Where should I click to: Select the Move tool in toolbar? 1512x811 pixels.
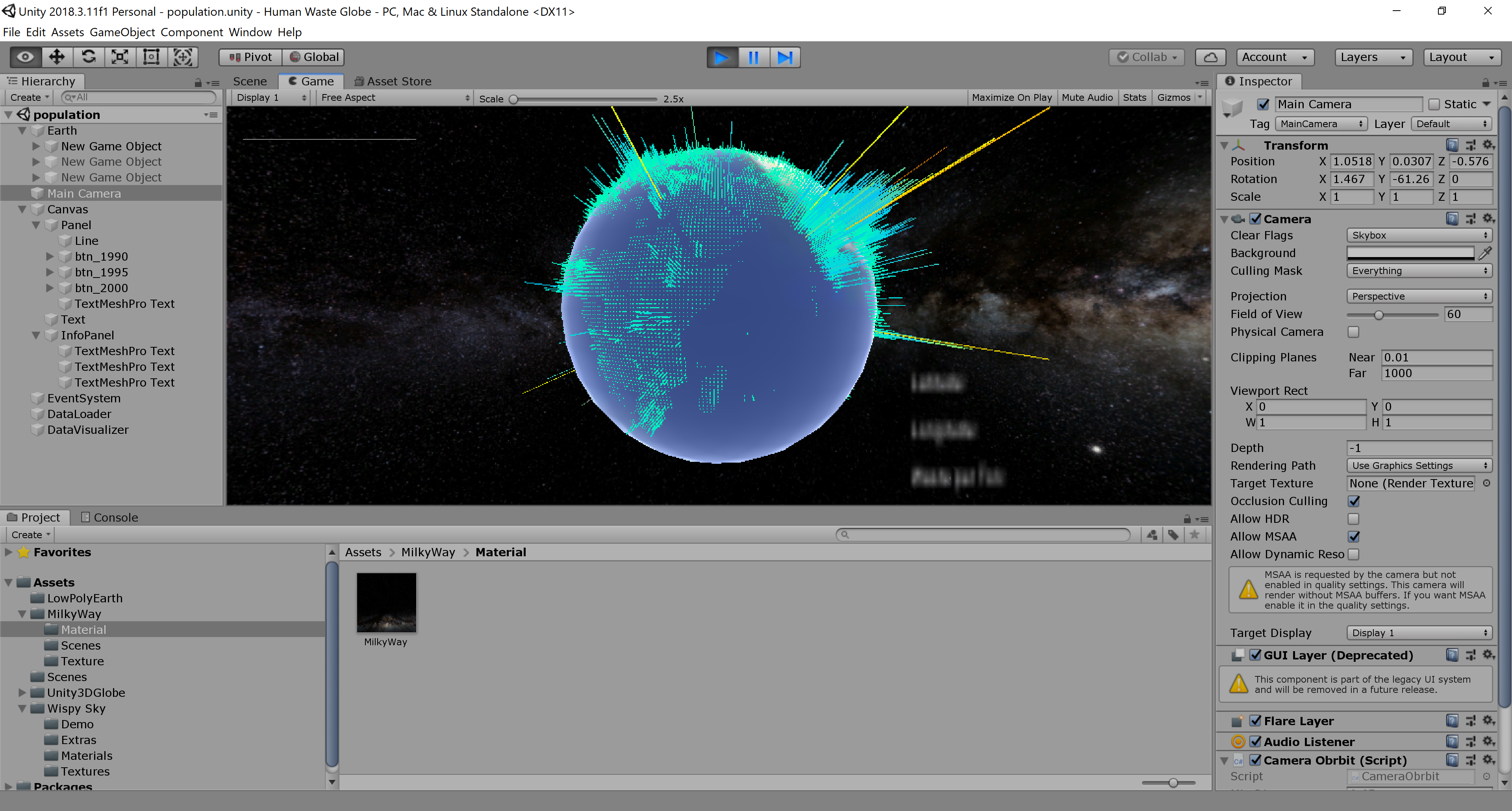56,57
